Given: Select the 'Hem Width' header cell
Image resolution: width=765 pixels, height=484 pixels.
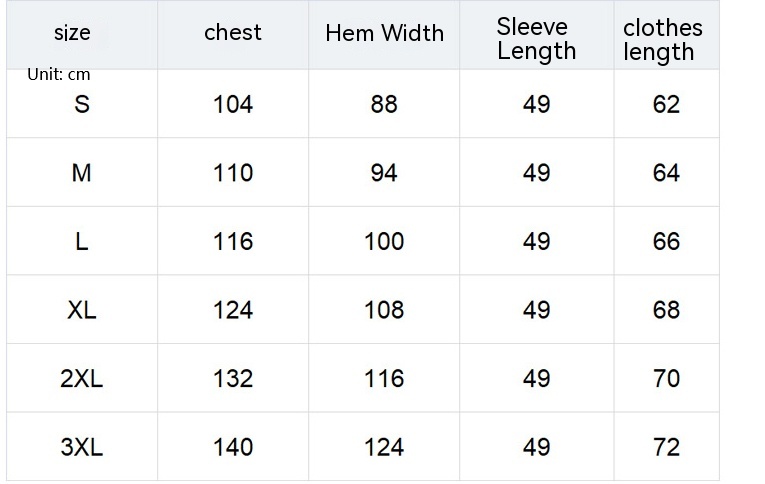Looking at the screenshot, I should (x=384, y=33).
